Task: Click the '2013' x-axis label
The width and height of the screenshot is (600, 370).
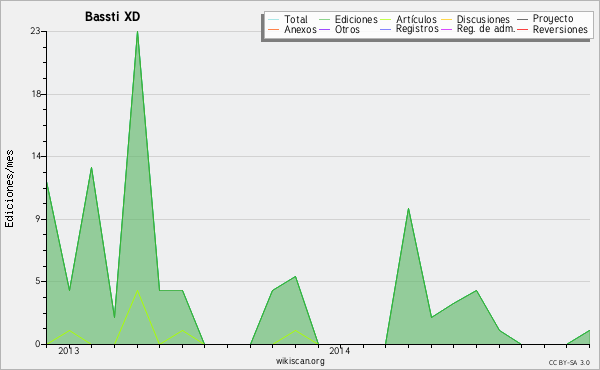Action: (x=69, y=351)
